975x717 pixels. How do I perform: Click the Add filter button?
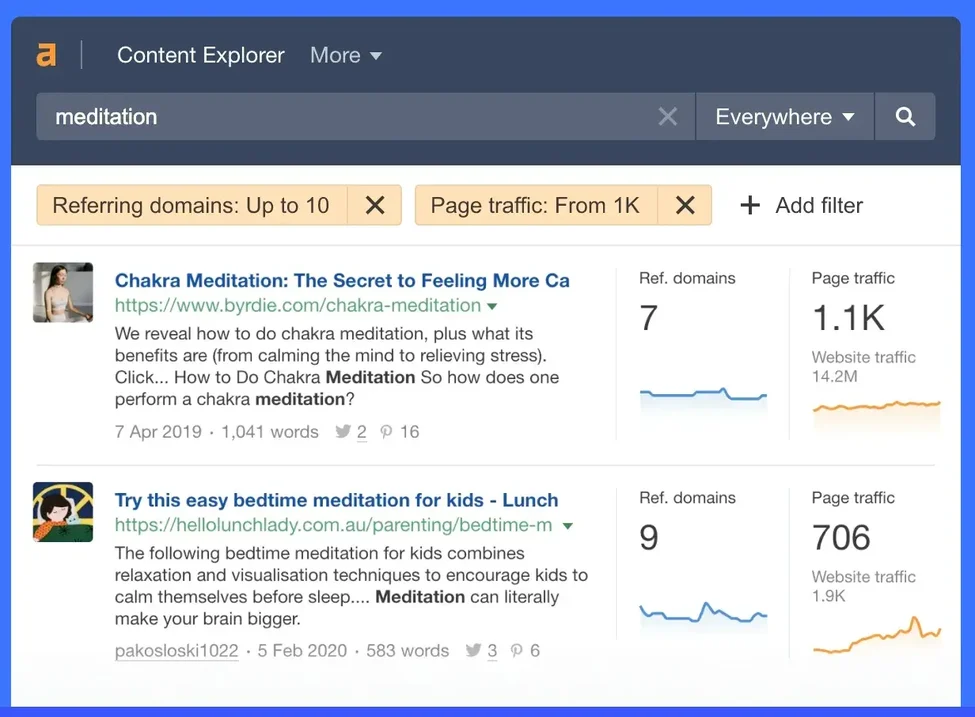coord(800,205)
